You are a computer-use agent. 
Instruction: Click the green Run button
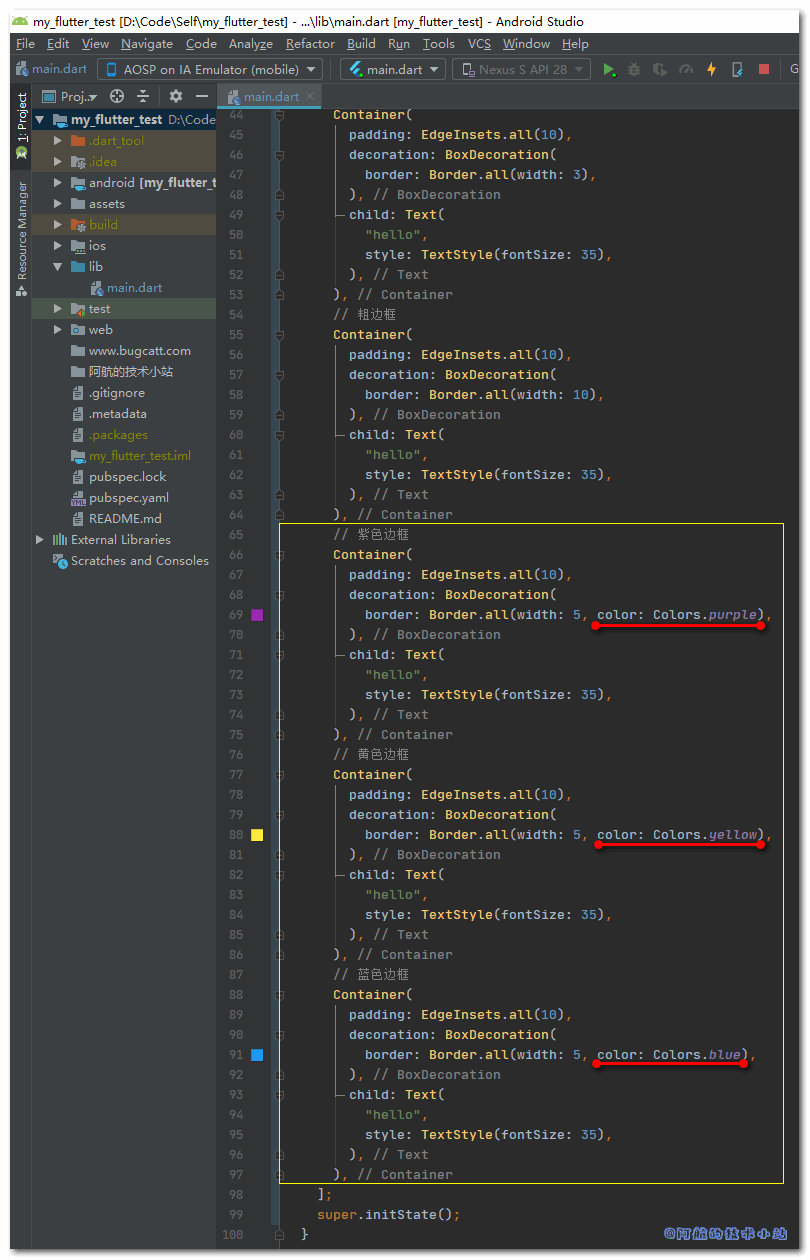pos(609,69)
